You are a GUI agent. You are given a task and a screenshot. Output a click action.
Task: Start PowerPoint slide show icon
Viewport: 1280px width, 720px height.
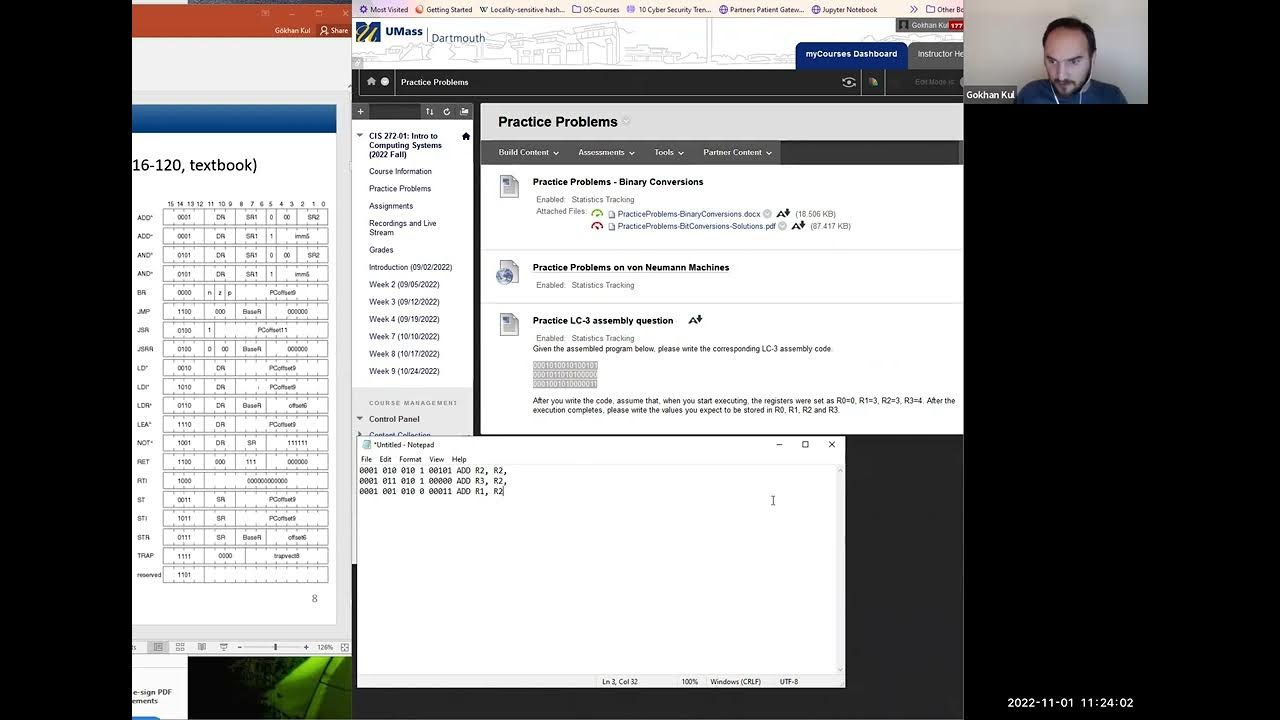point(223,647)
